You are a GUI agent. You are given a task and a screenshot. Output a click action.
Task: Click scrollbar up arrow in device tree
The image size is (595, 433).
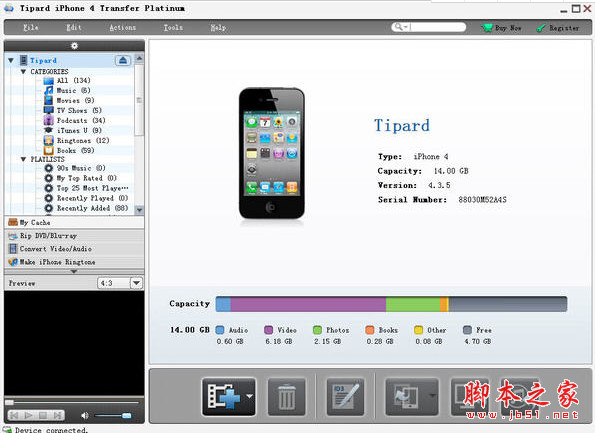pyautogui.click(x=139, y=58)
